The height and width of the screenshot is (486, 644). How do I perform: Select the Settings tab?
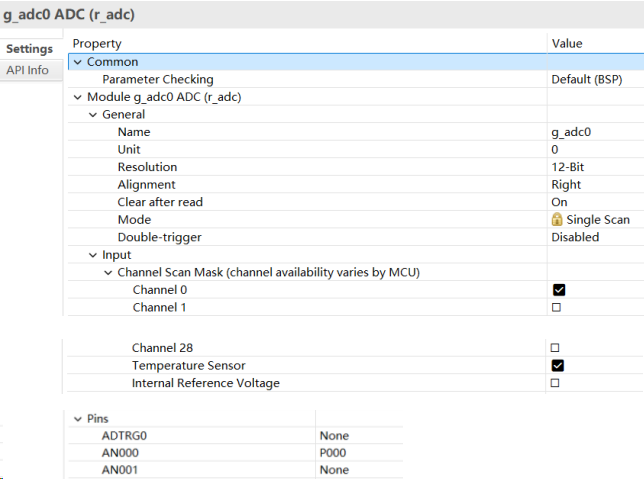coord(30,49)
